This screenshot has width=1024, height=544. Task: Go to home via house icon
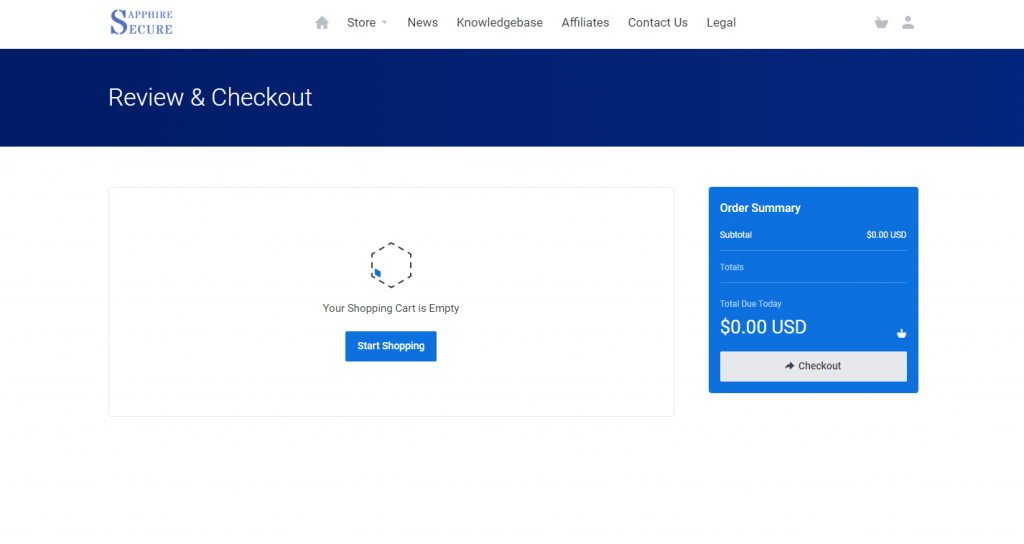click(x=322, y=23)
